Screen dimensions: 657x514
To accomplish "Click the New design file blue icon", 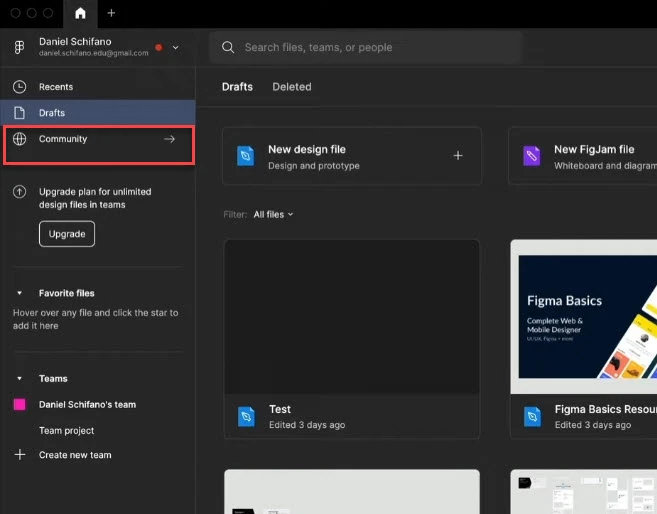I will tap(246, 156).
